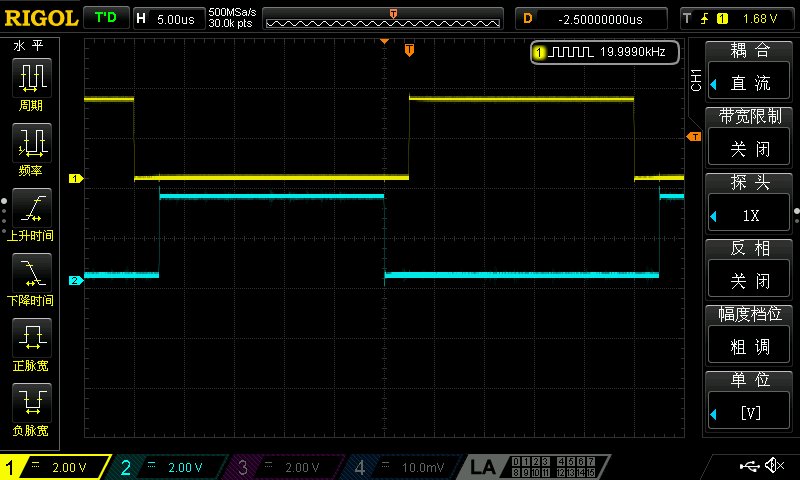Click the square wave frequency counter icon

571,52
